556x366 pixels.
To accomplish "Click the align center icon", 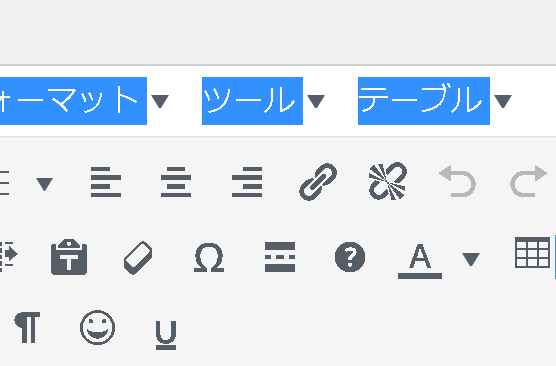I will 176,182.
